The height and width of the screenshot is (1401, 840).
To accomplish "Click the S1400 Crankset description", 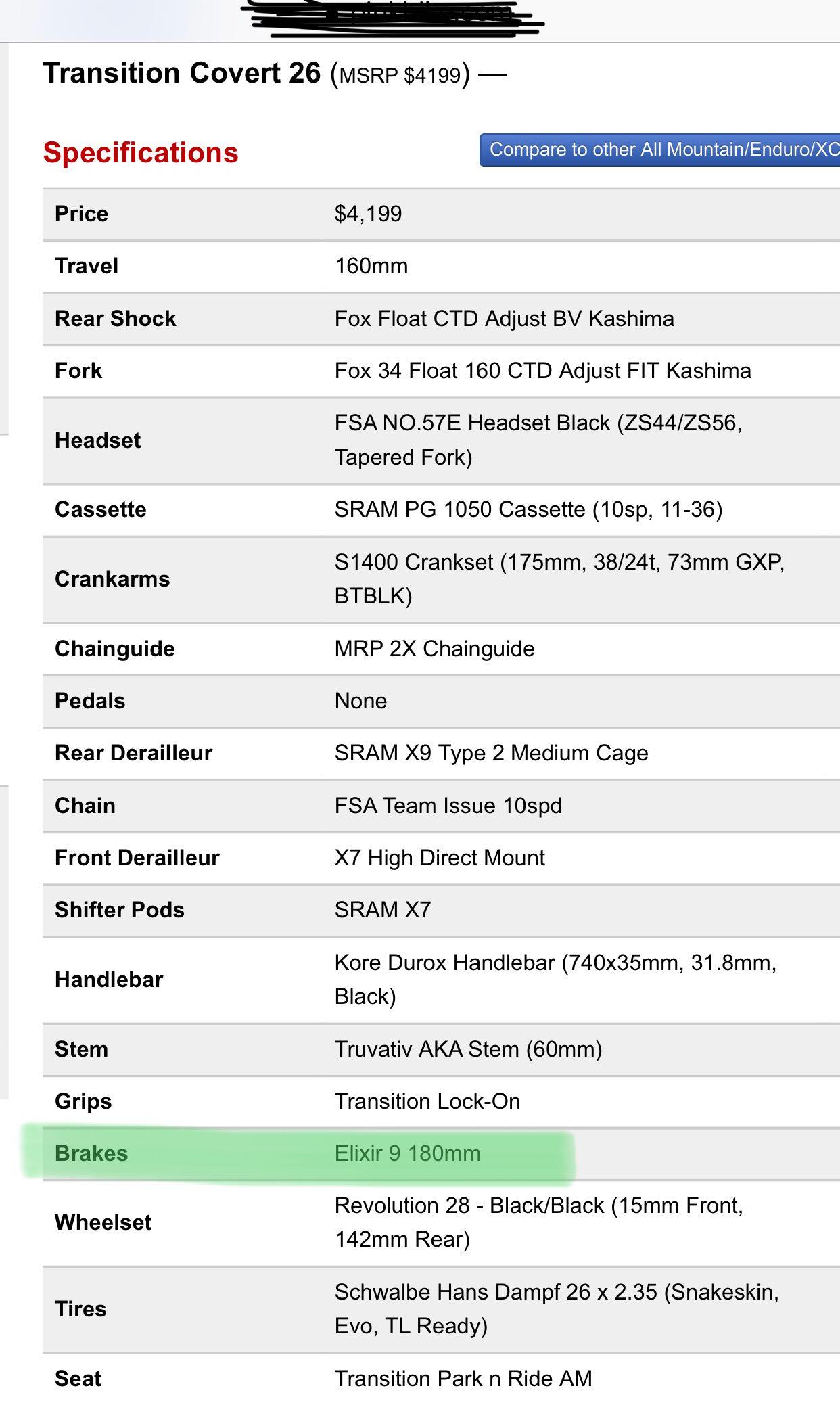I will click(x=559, y=578).
